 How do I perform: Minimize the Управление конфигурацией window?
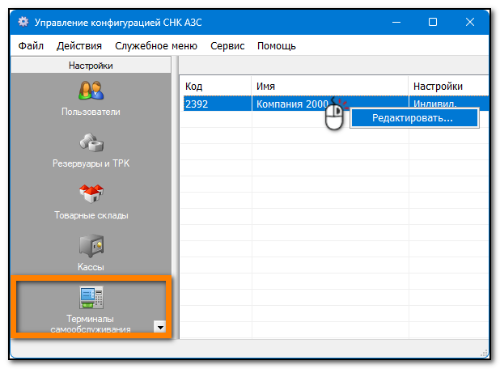396,22
